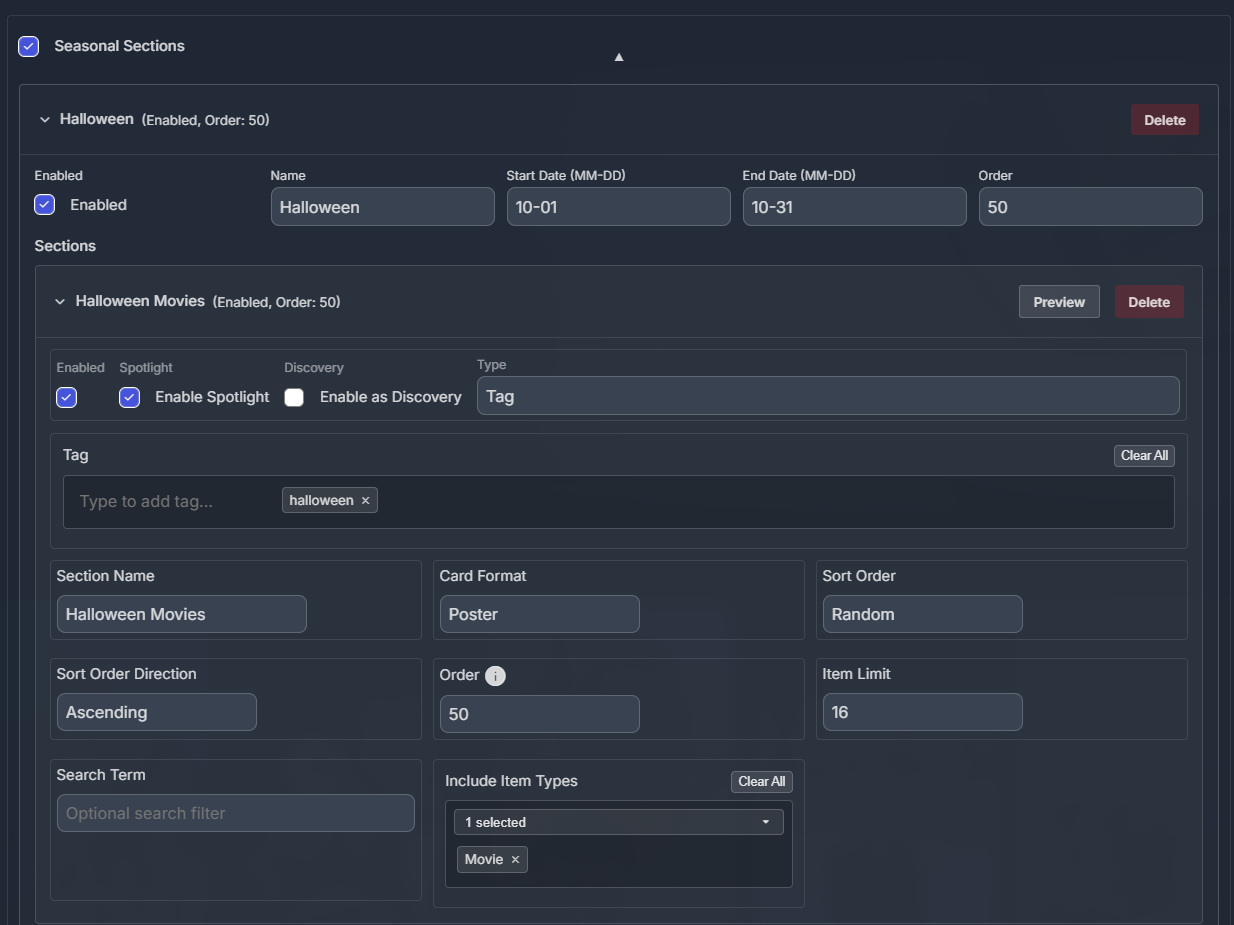Edit the Item Limit field
Image resolution: width=1234 pixels, height=925 pixels.
pos(923,712)
